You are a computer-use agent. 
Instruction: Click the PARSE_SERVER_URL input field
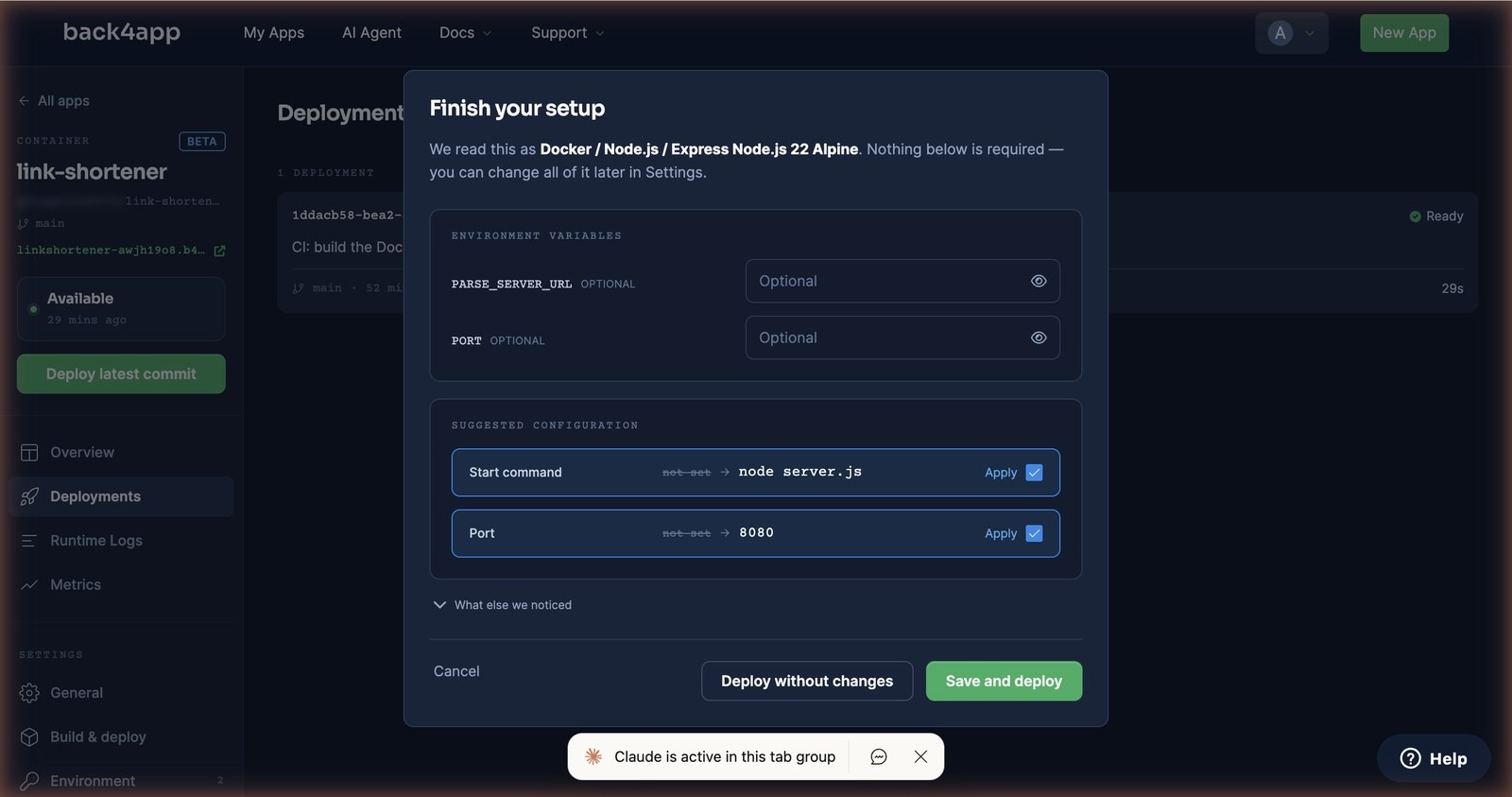click(x=902, y=281)
